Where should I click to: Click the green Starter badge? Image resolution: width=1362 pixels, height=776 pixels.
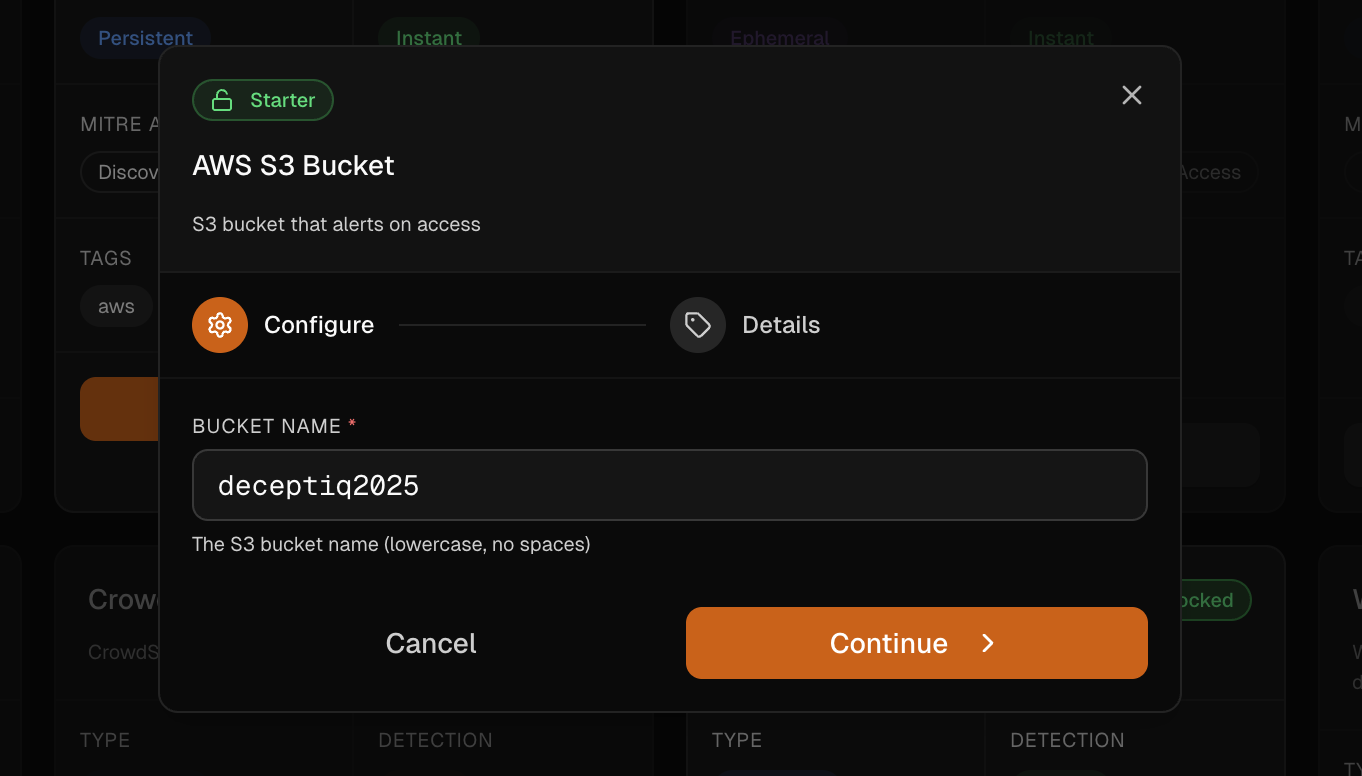click(263, 100)
